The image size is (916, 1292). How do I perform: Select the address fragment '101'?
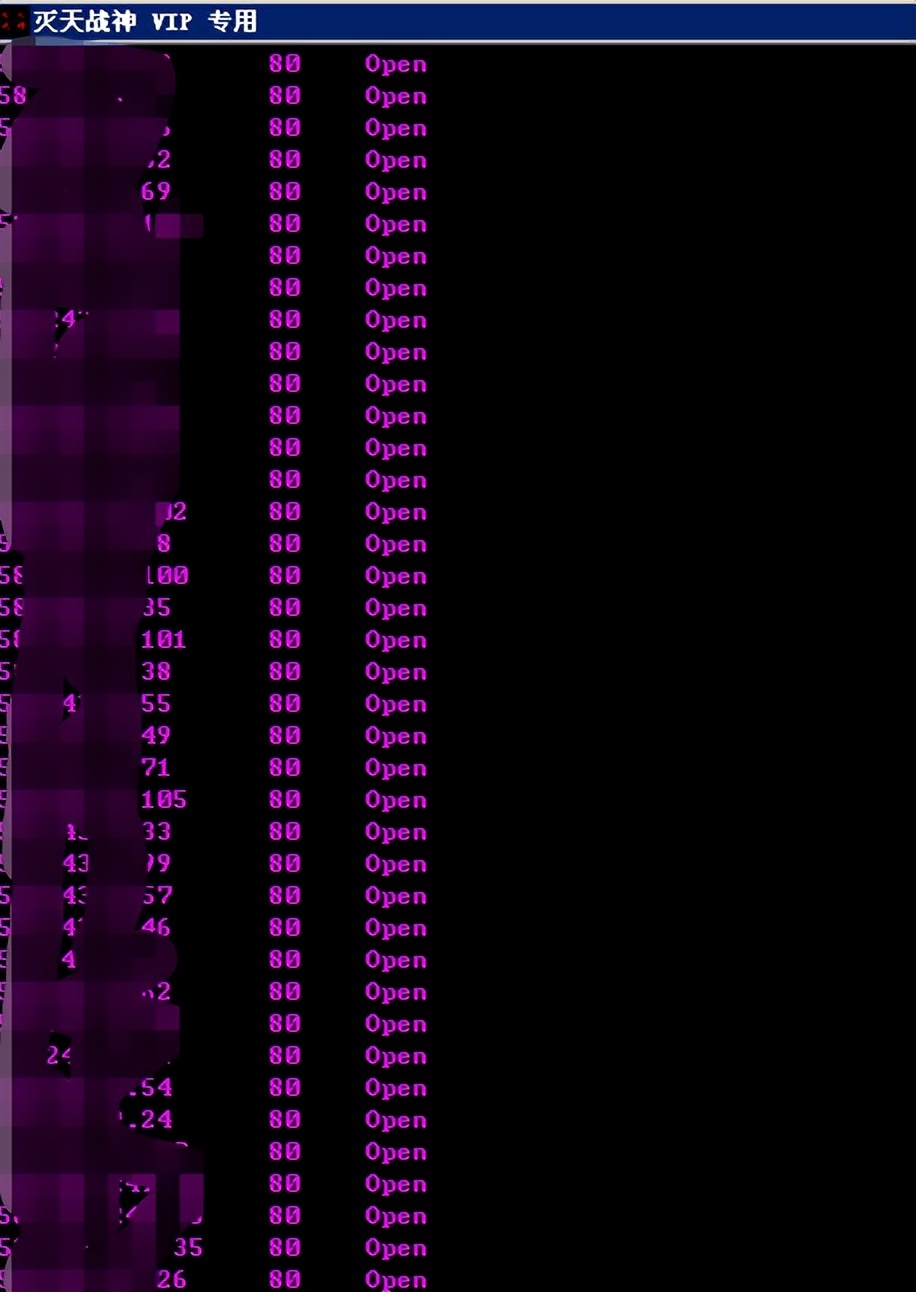coord(163,640)
